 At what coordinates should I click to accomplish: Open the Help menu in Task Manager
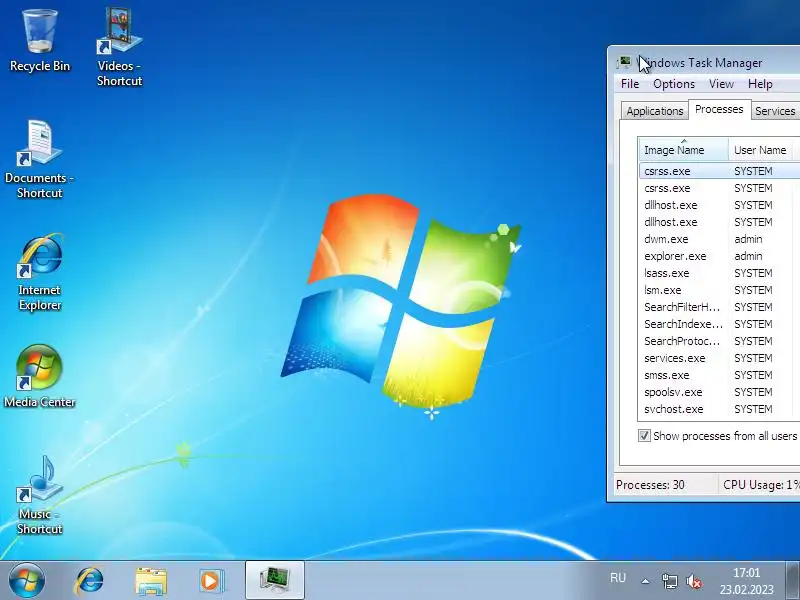(760, 84)
